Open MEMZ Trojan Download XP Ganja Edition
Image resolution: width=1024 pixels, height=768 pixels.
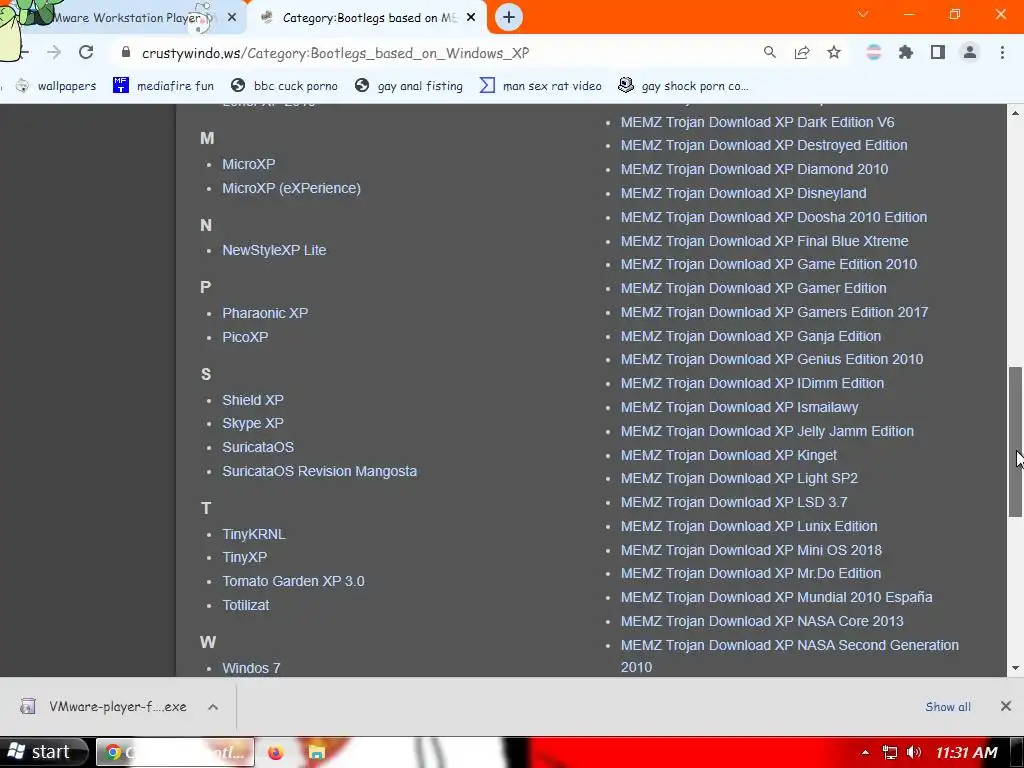(x=751, y=336)
